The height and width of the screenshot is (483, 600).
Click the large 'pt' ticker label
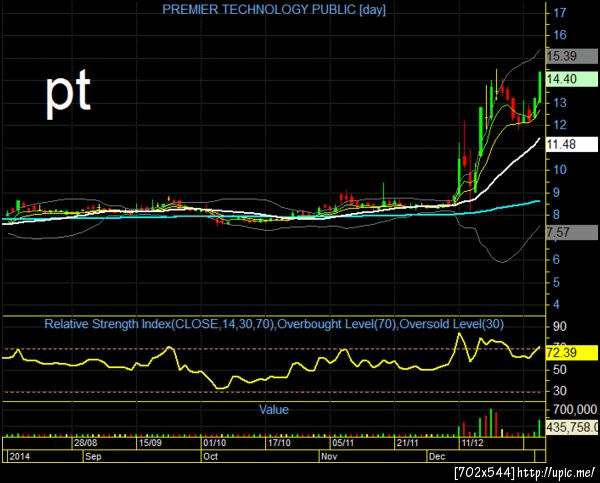point(68,93)
